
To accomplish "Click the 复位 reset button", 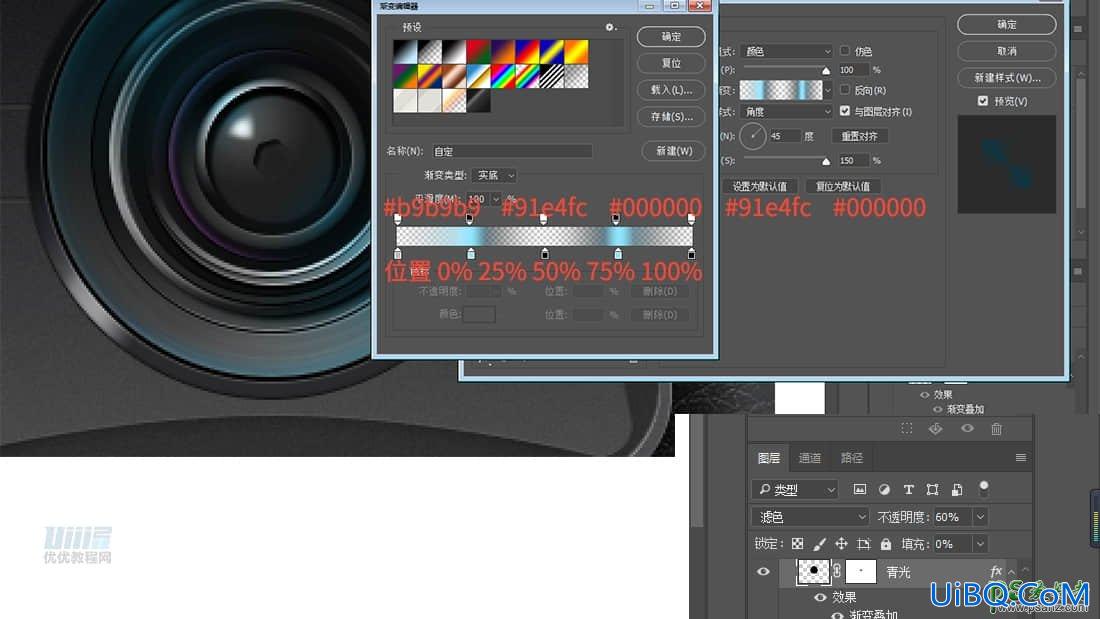I will (x=671, y=63).
